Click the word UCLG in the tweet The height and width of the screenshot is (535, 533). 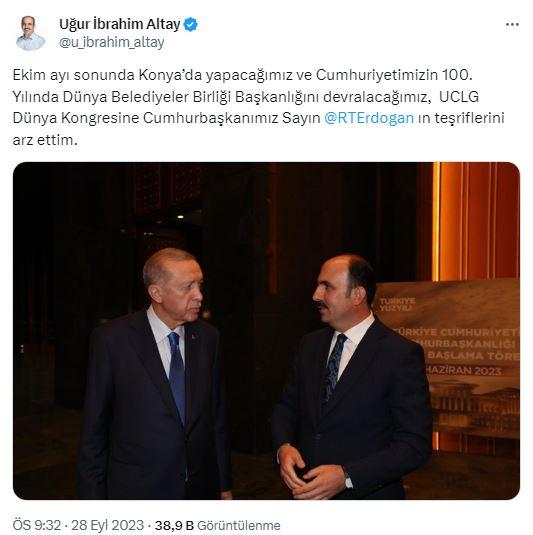pyautogui.click(x=459, y=97)
